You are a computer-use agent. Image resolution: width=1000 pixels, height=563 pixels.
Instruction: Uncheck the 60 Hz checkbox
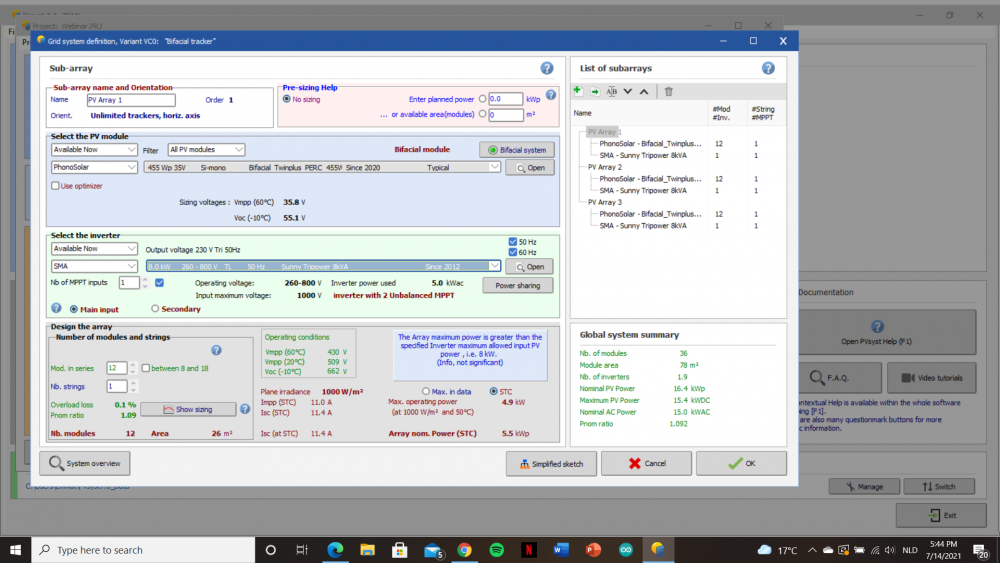513,254
